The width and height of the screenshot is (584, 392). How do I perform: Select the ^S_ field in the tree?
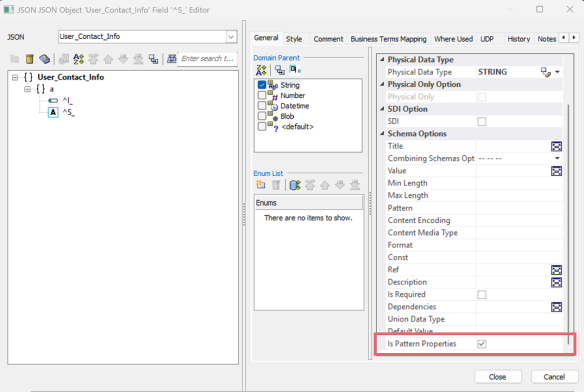[69, 112]
